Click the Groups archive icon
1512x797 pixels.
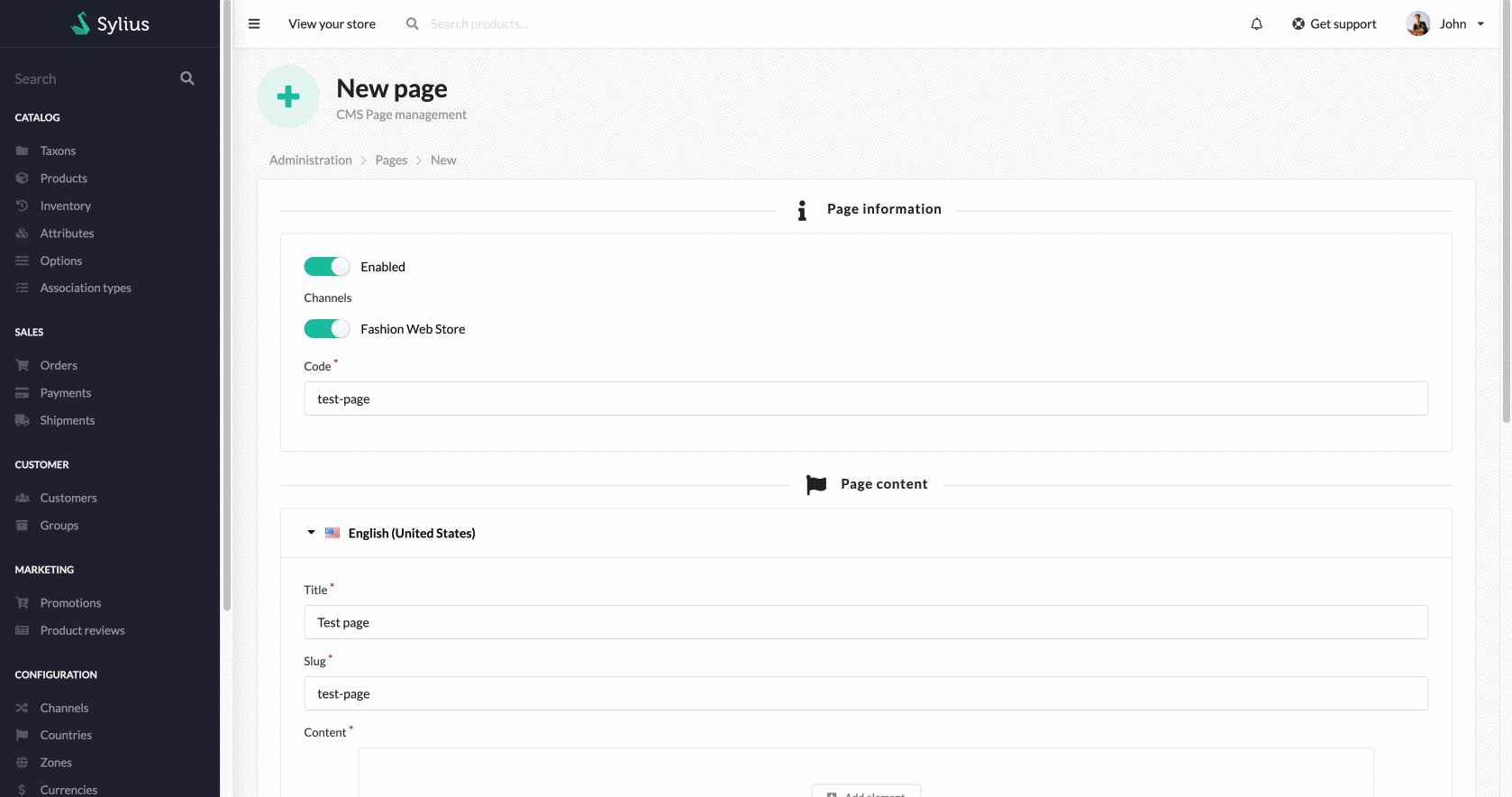pos(23,526)
